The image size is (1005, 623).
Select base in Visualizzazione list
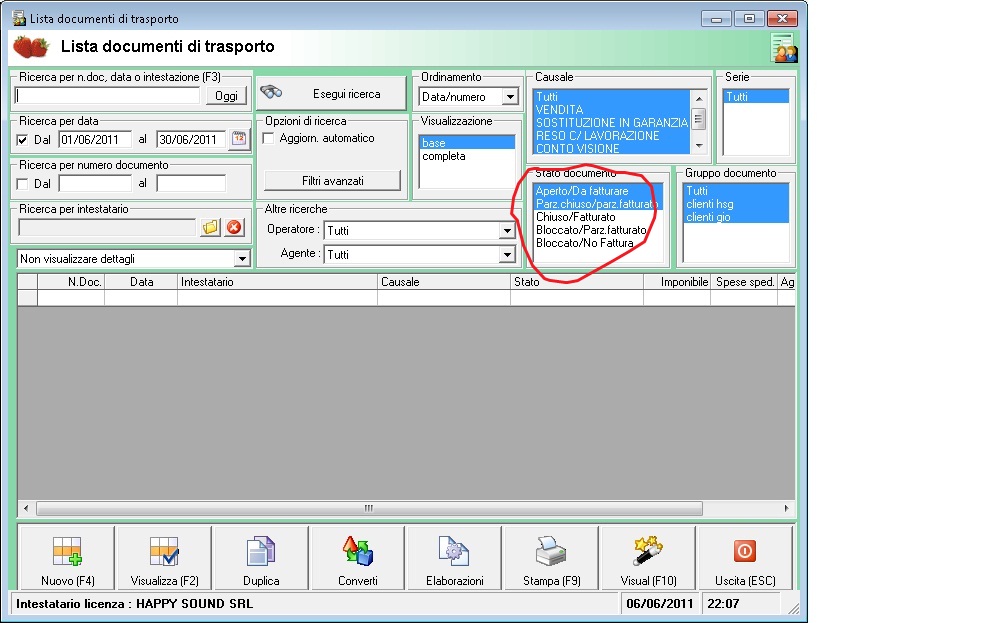tap(467, 143)
